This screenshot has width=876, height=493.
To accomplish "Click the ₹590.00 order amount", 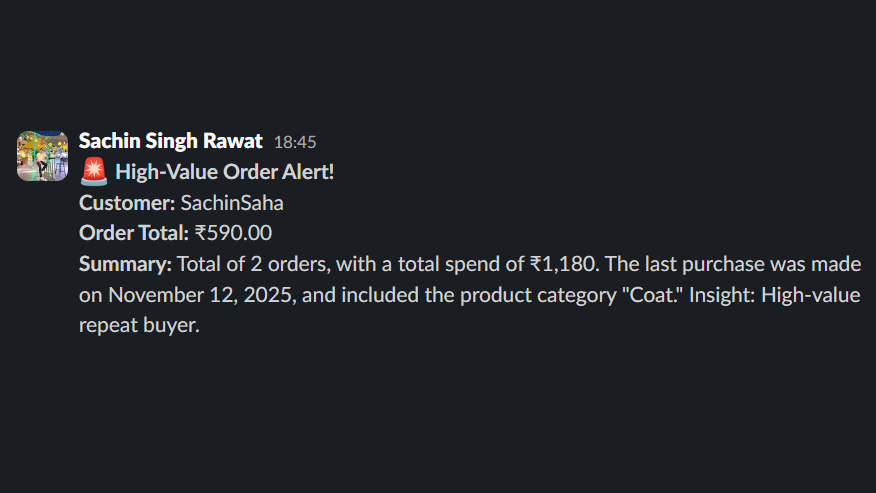I will click(233, 233).
